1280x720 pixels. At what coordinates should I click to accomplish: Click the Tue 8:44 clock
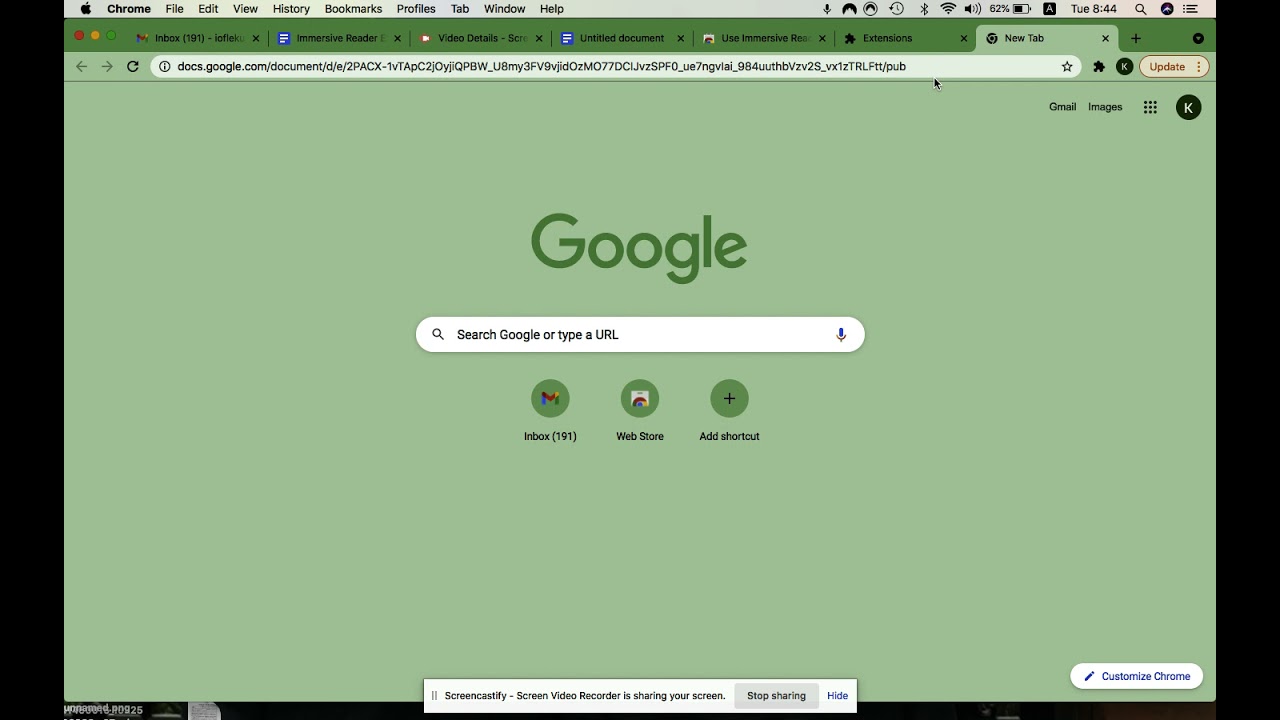click(1093, 9)
